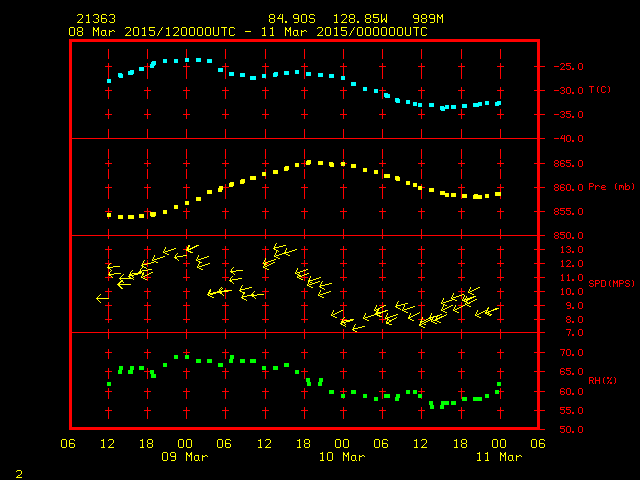
Task: Click the 850.0 pressure tick value
Action: point(569,236)
